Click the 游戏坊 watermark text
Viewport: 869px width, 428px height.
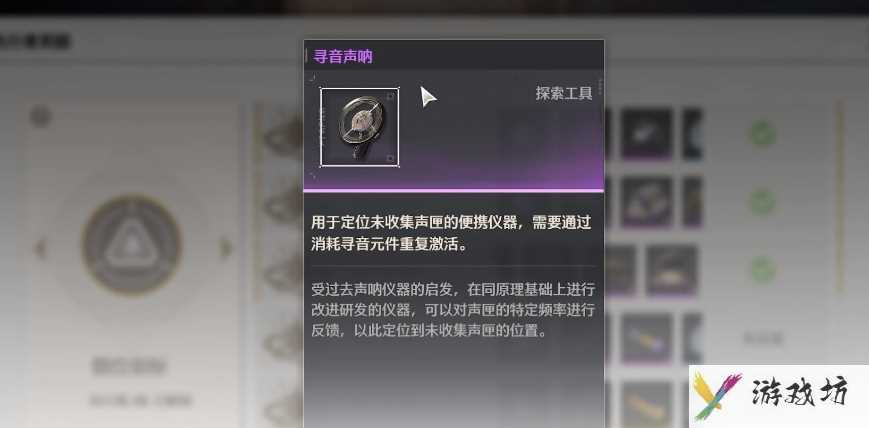[x=799, y=394]
